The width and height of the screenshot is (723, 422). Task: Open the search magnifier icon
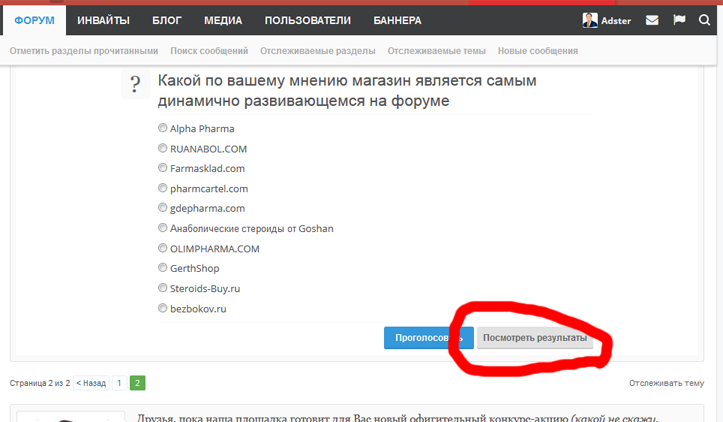point(704,20)
